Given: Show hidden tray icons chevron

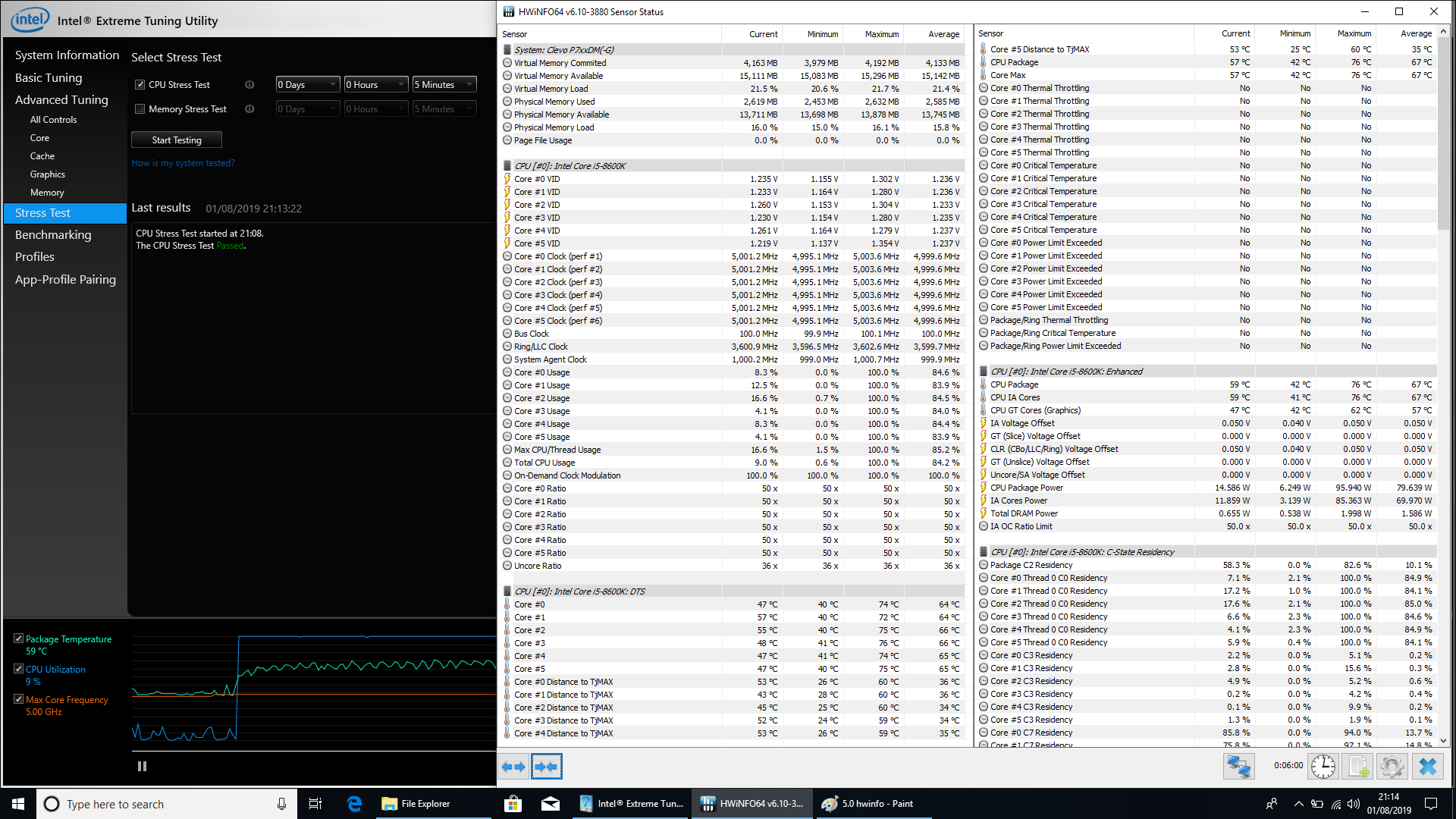Looking at the screenshot, I should point(1298,804).
